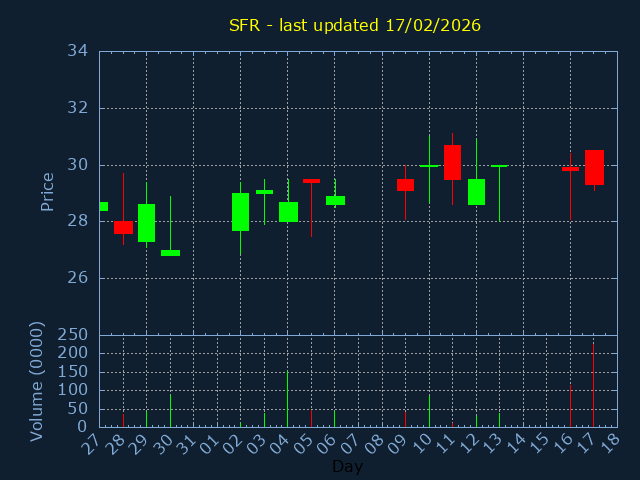The width and height of the screenshot is (640, 480).
Task: Click the chart title SFR last updated text
Action: point(353,25)
